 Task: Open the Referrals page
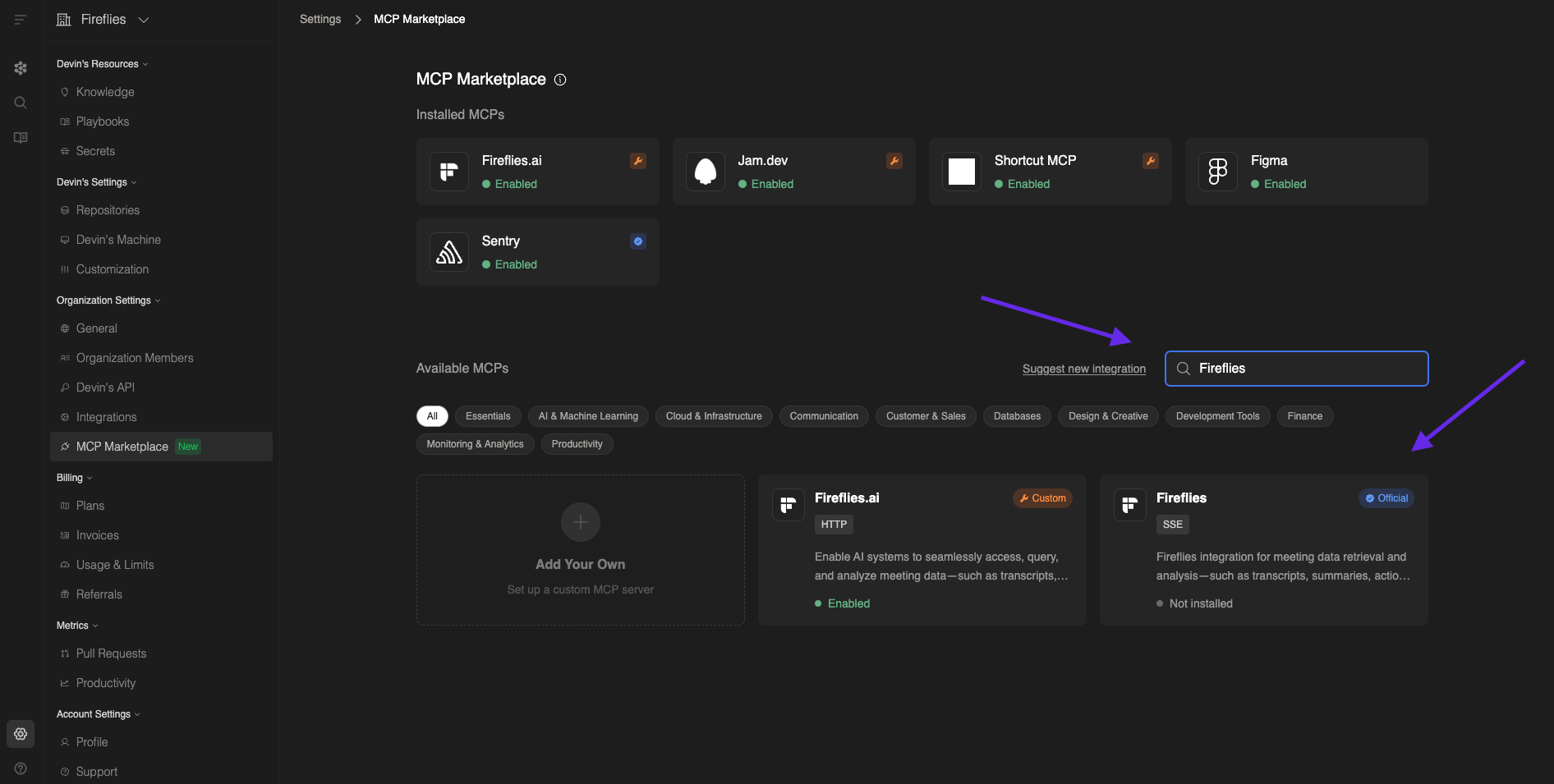tap(161, 594)
